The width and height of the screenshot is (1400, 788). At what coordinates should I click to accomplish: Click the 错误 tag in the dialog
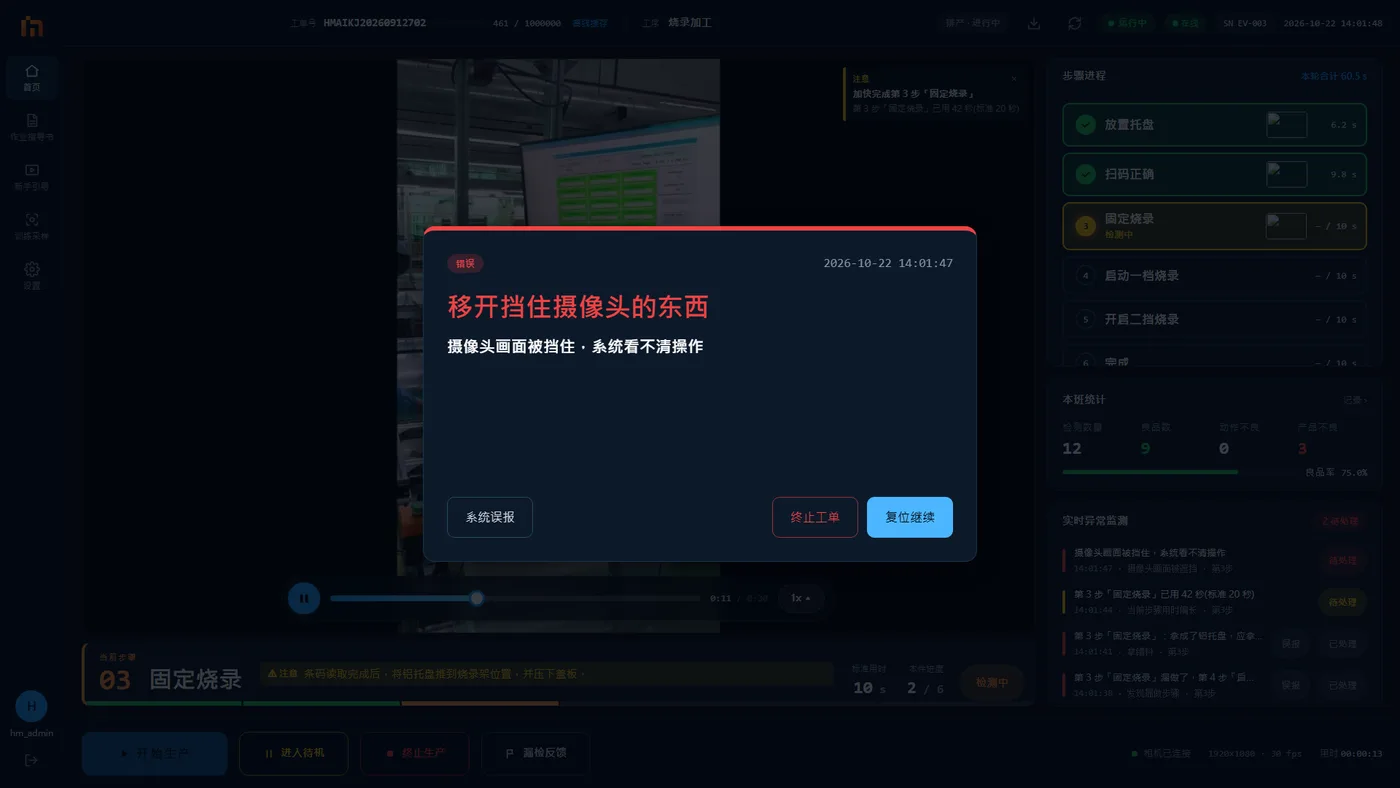(465, 263)
